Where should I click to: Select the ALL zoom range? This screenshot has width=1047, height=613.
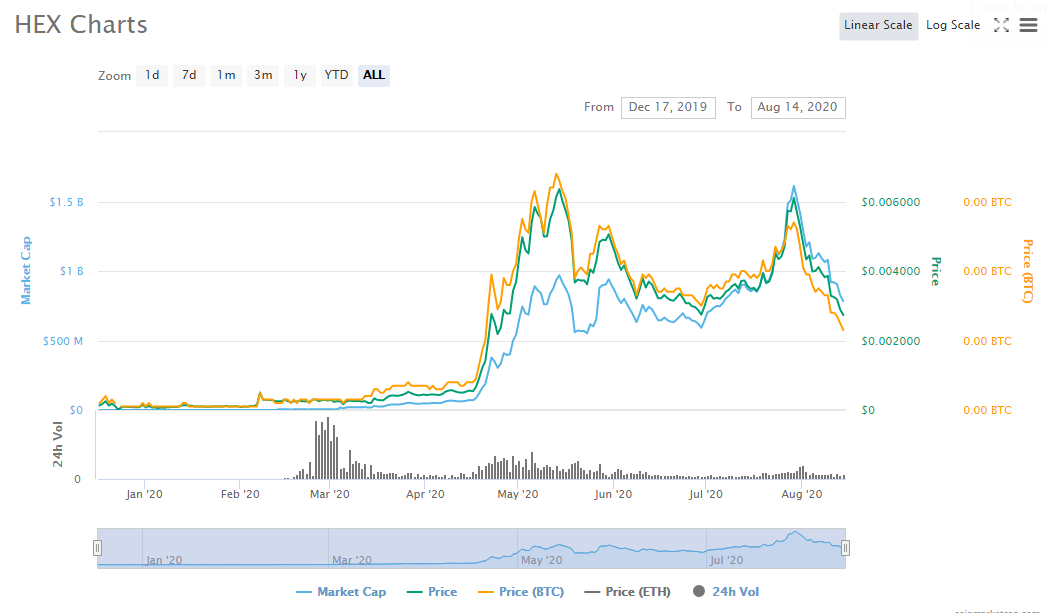click(x=374, y=75)
